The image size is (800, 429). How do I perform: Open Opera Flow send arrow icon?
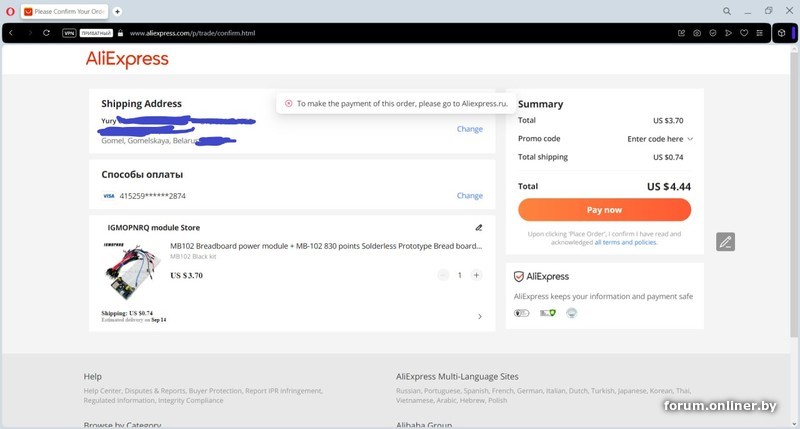[x=728, y=33]
